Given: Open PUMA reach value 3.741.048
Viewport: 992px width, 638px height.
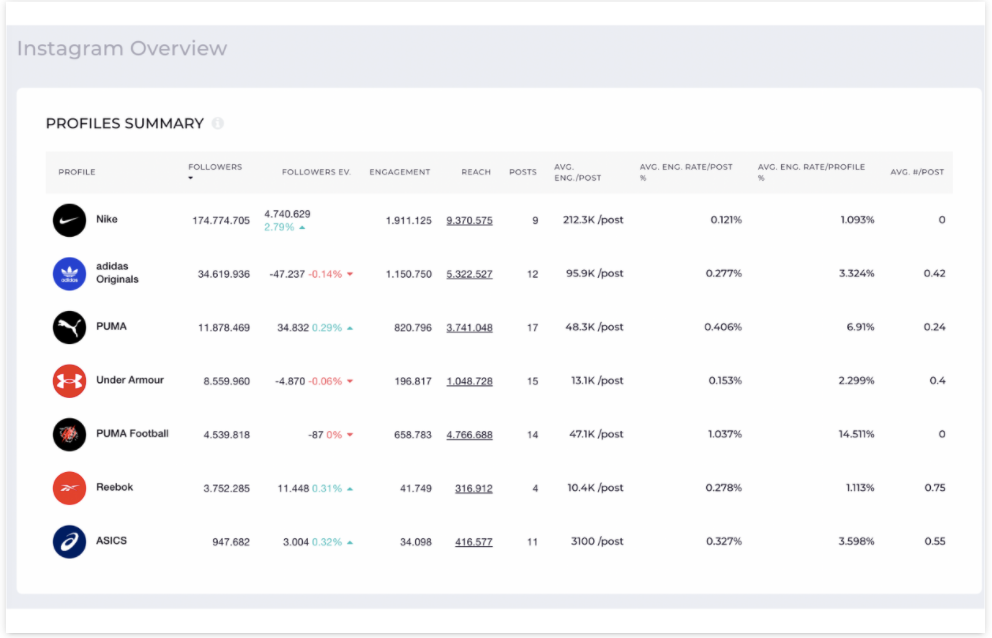Looking at the screenshot, I should pyautogui.click(x=469, y=328).
